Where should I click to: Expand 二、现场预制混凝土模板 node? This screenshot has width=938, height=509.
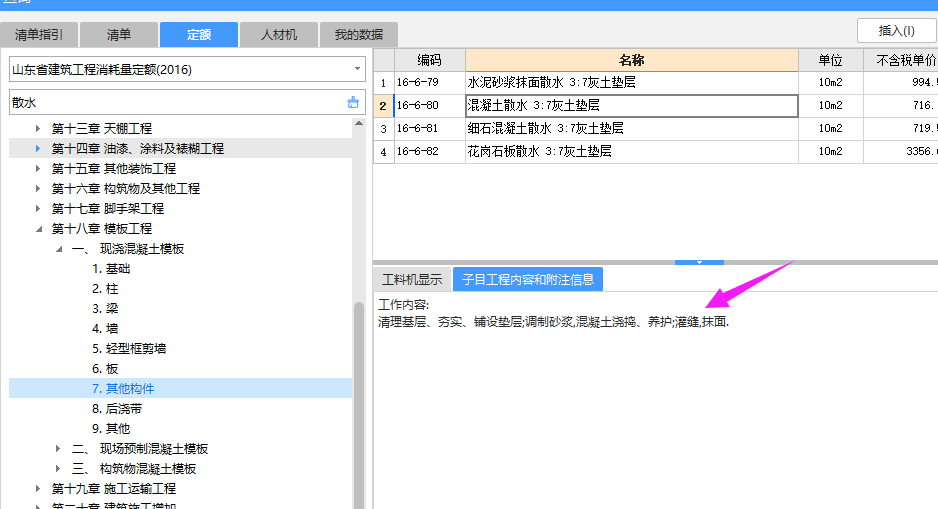(x=58, y=449)
